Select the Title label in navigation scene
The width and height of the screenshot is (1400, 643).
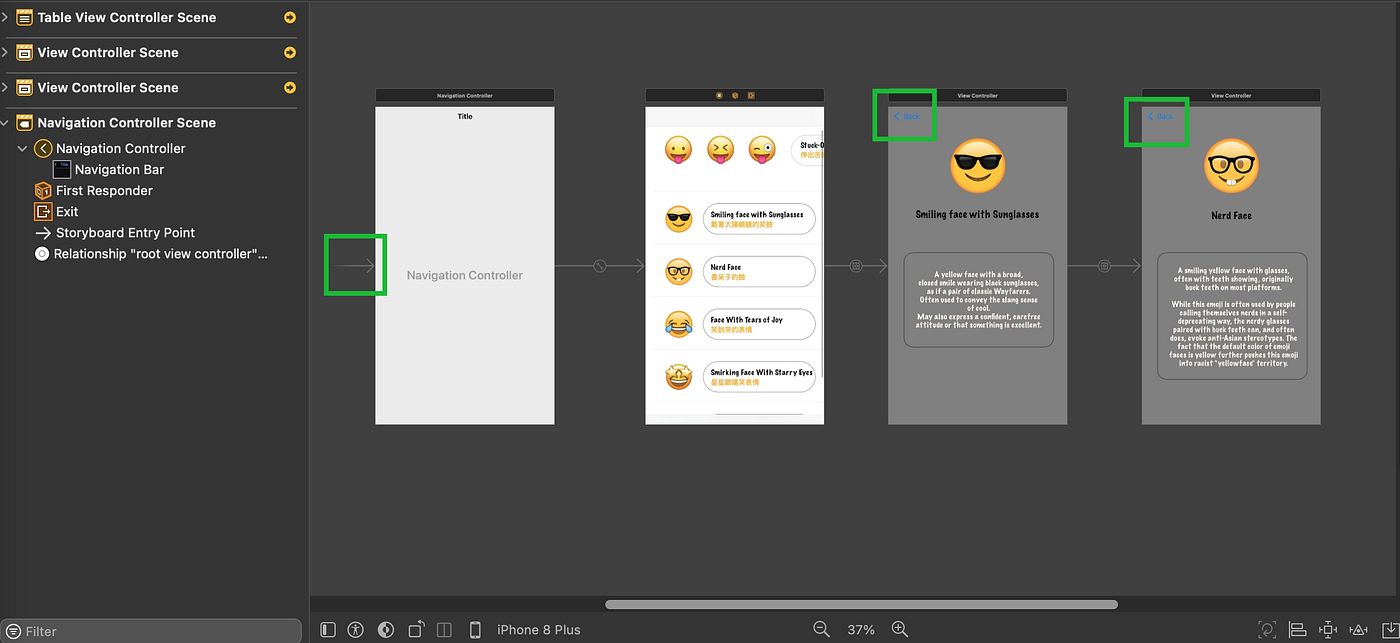(465, 117)
